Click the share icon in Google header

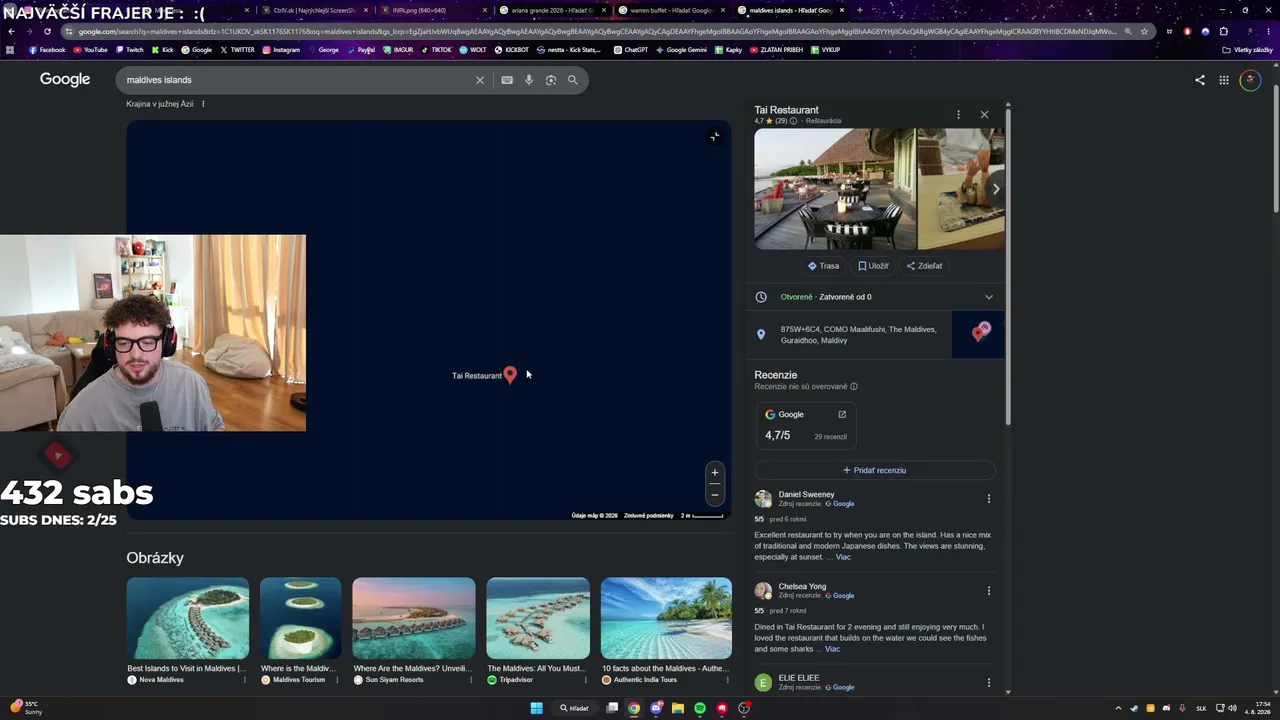[1200, 80]
